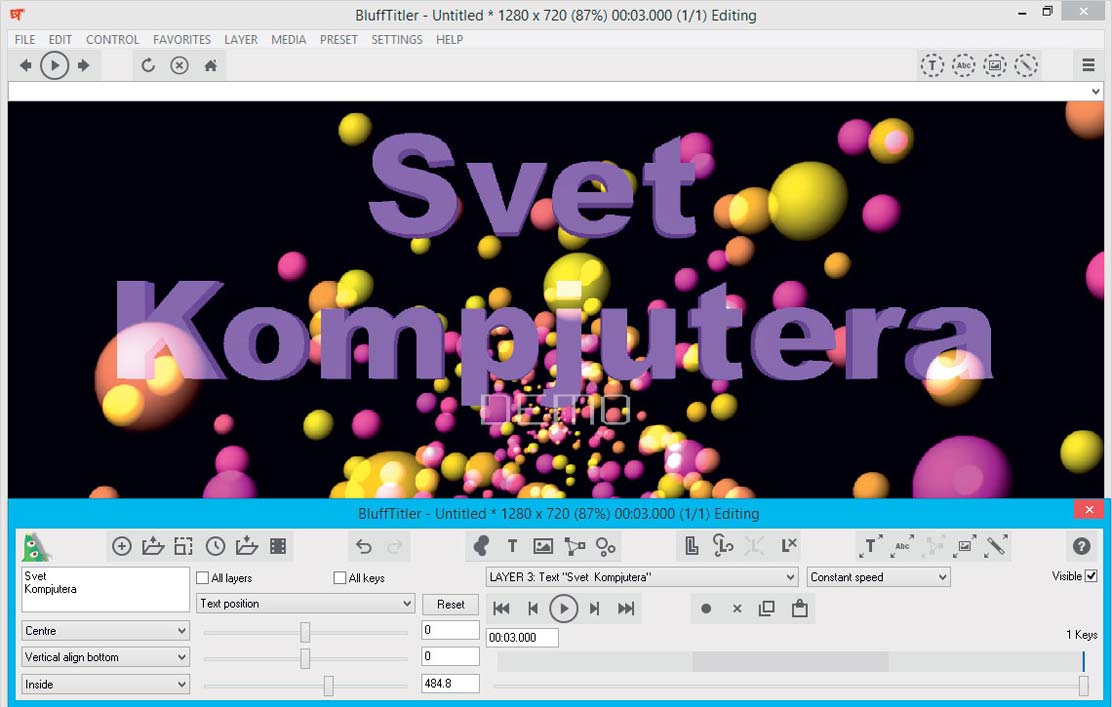Click the Reset button
Image resolution: width=1112 pixels, height=707 pixels.
click(450, 604)
